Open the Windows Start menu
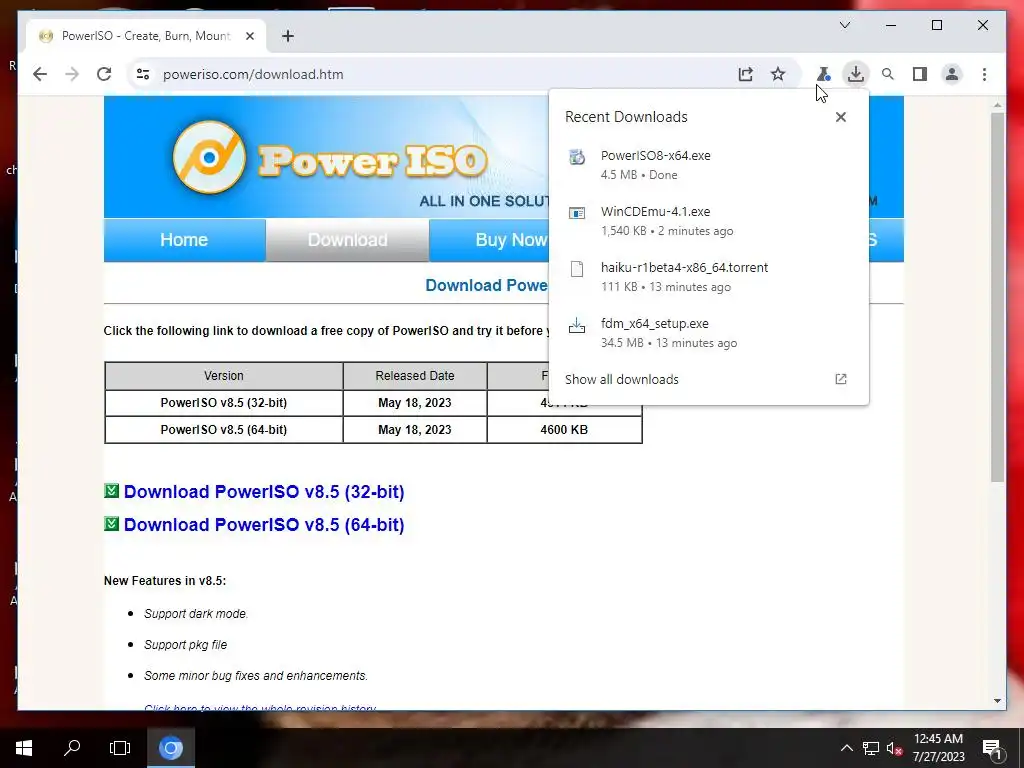The image size is (1024, 768). pos(24,748)
